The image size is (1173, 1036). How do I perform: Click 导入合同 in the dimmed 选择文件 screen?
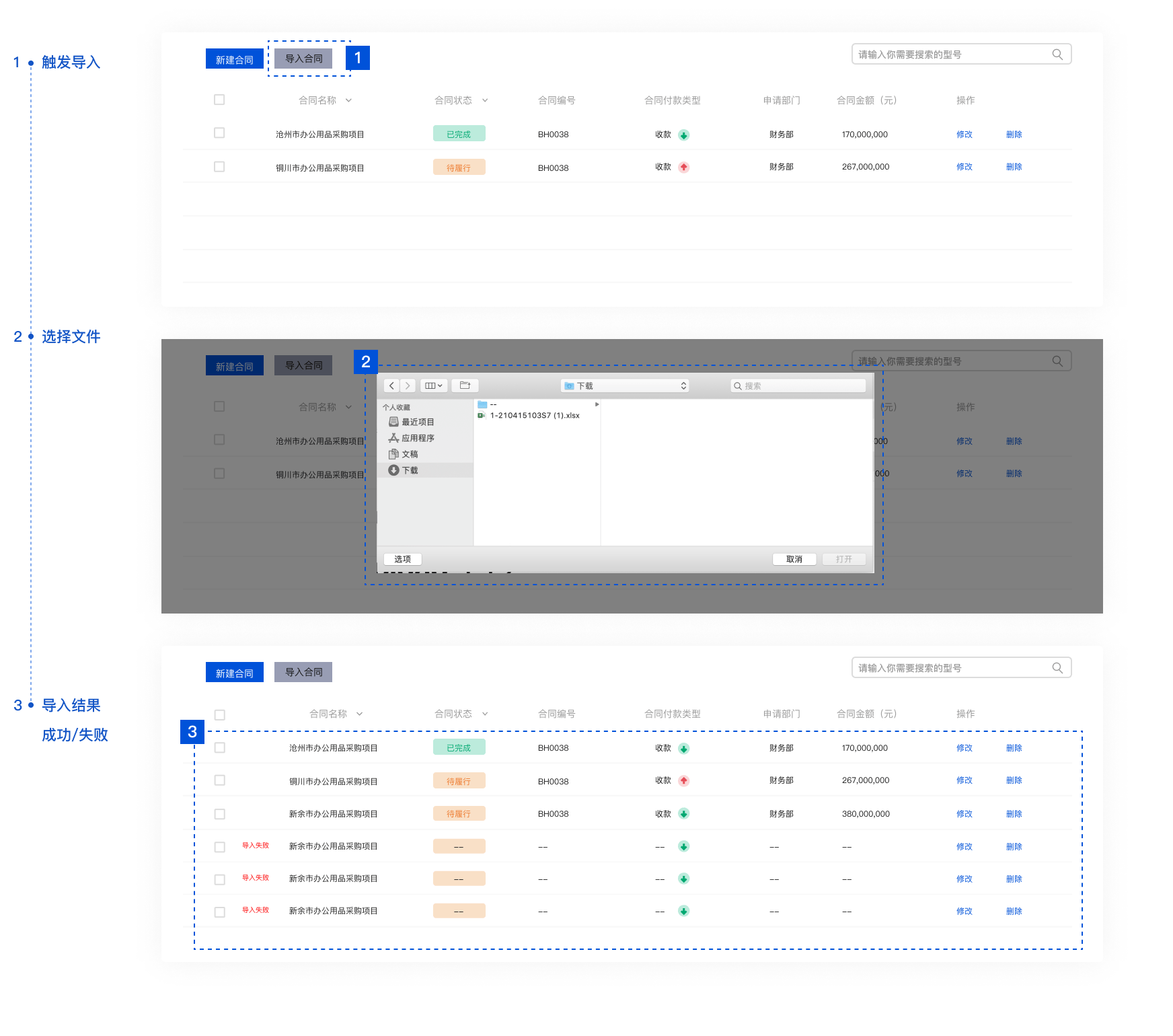tap(303, 365)
